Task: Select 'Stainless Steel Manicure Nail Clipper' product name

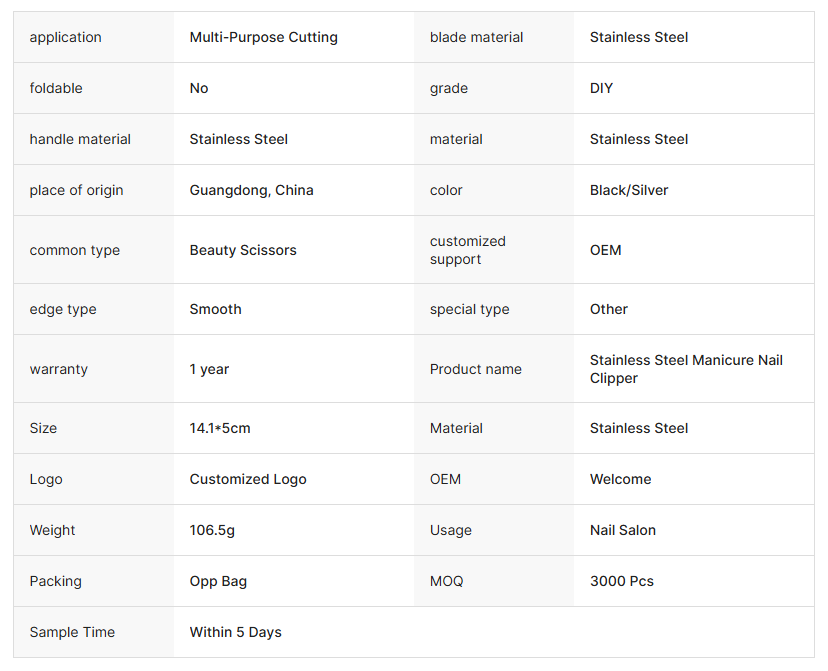Action: coord(686,369)
